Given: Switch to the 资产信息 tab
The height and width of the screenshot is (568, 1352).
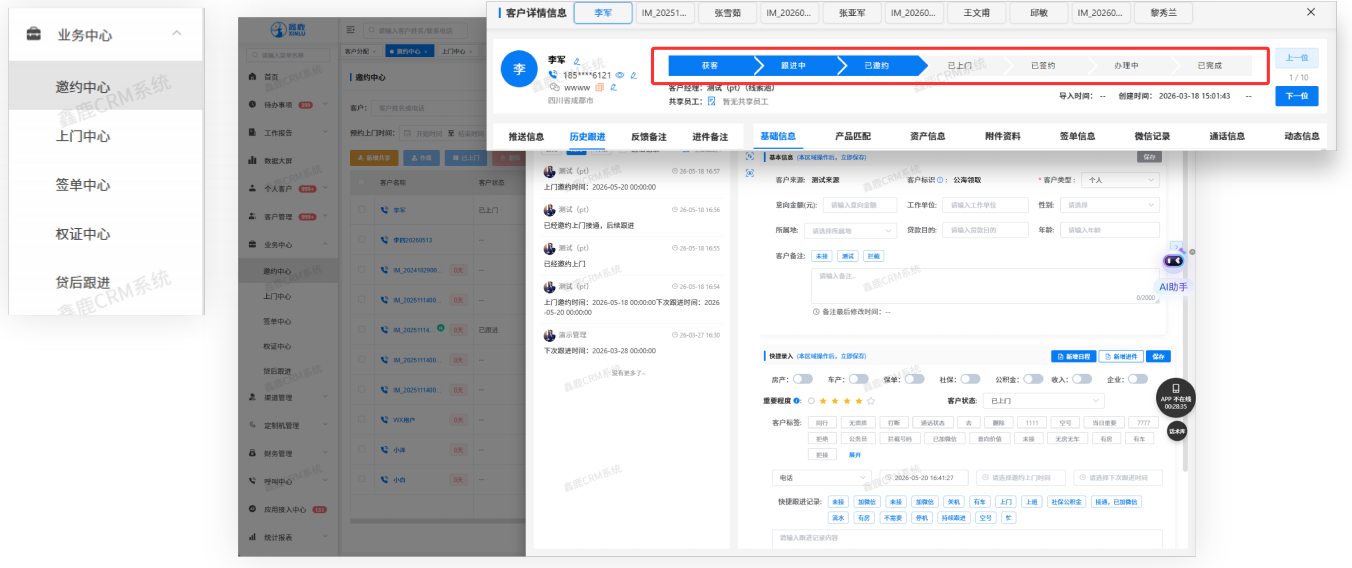Looking at the screenshot, I should 928,136.
